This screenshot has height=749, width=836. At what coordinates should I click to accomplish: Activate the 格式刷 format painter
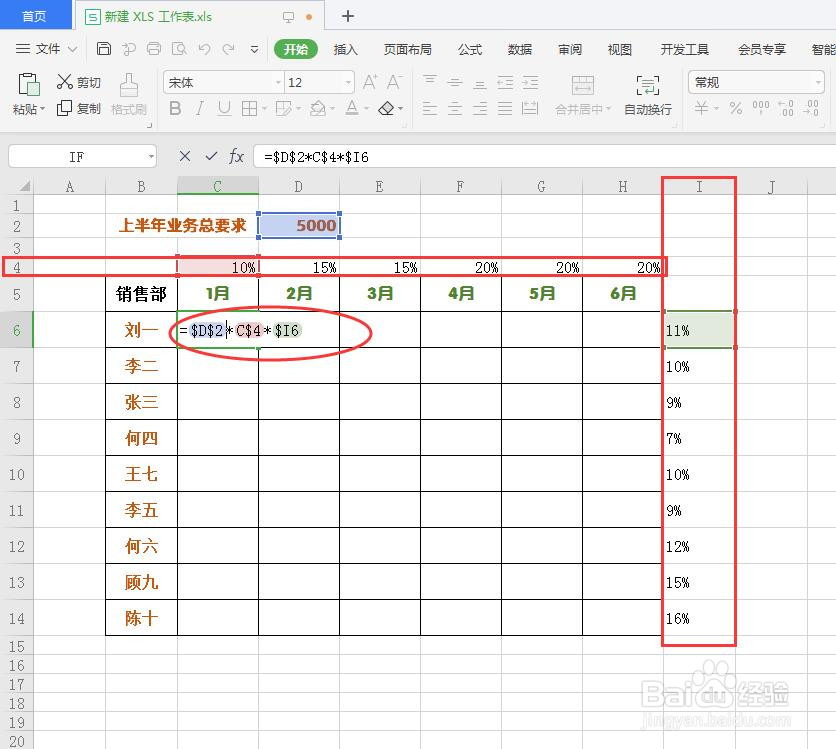tap(128, 94)
